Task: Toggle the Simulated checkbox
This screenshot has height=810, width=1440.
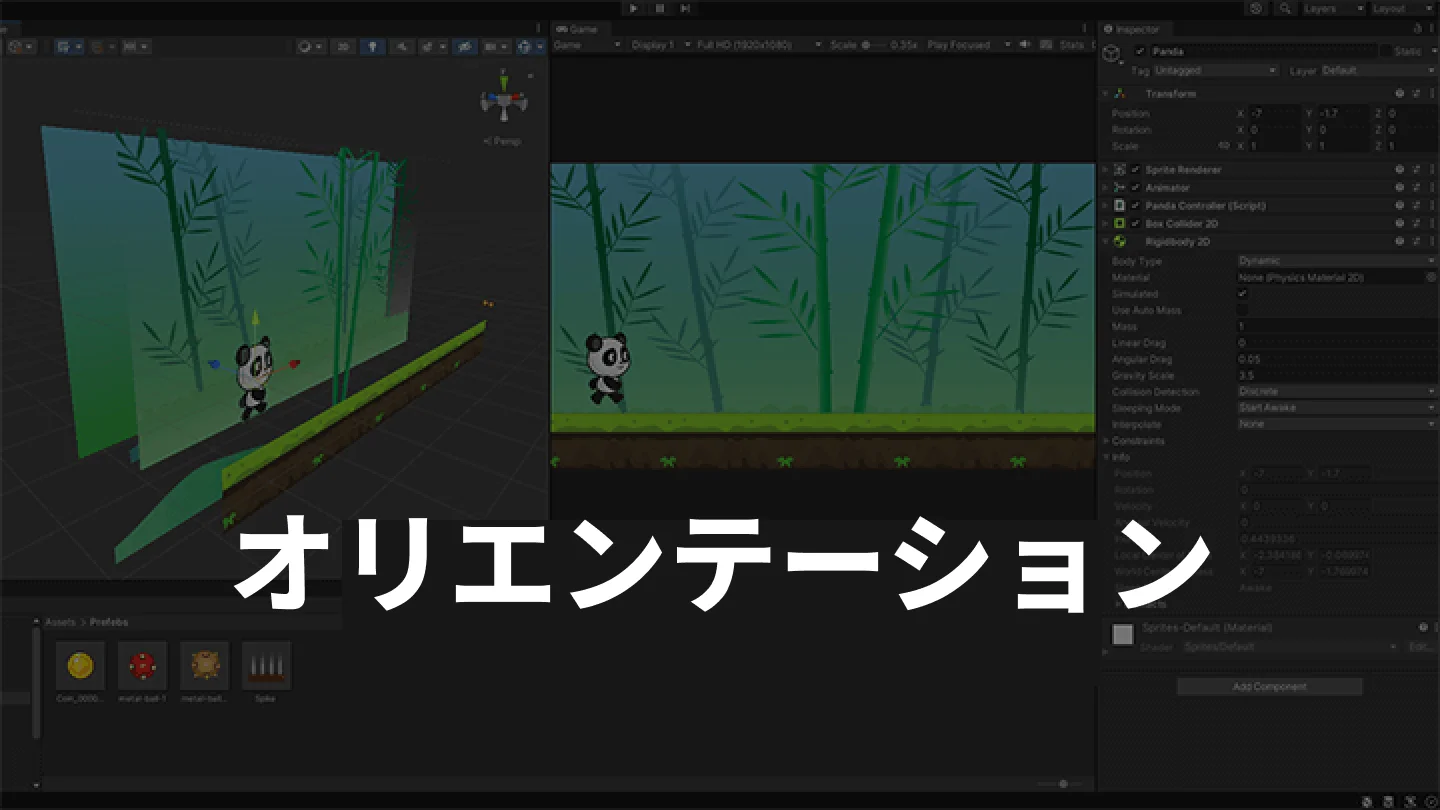Action: [1243, 294]
